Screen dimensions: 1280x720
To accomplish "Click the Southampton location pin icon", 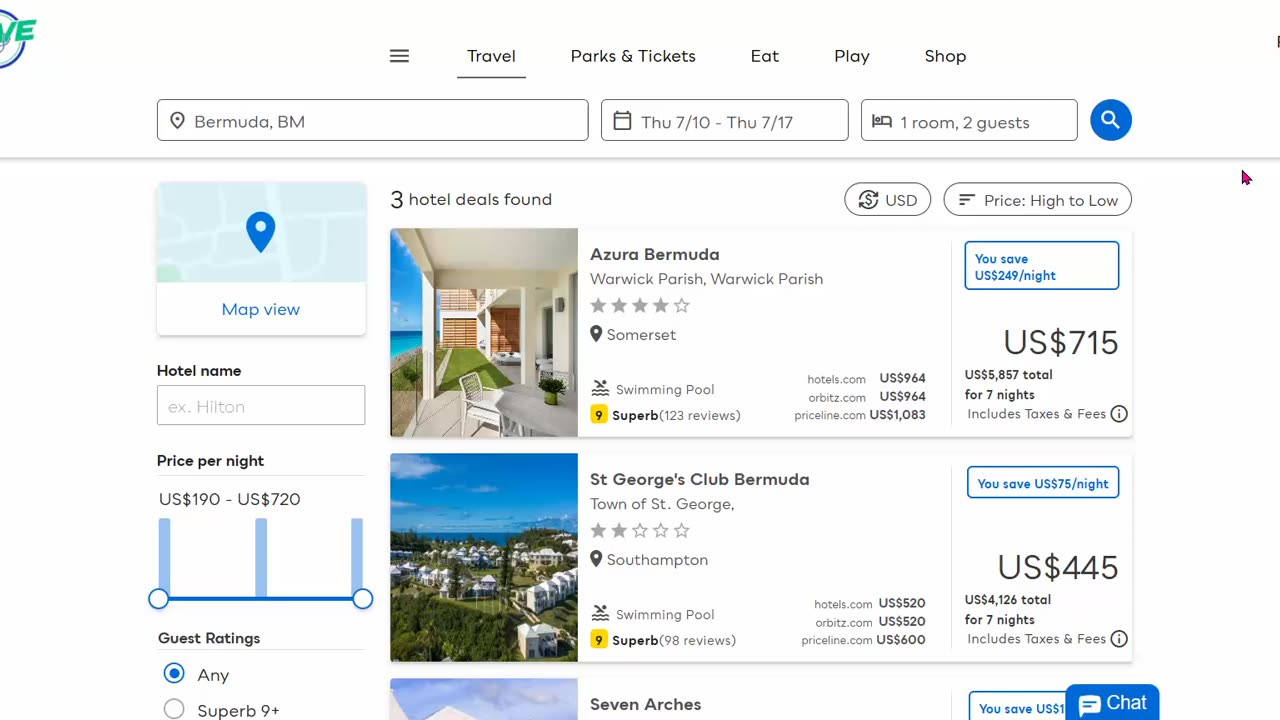I will (596, 559).
